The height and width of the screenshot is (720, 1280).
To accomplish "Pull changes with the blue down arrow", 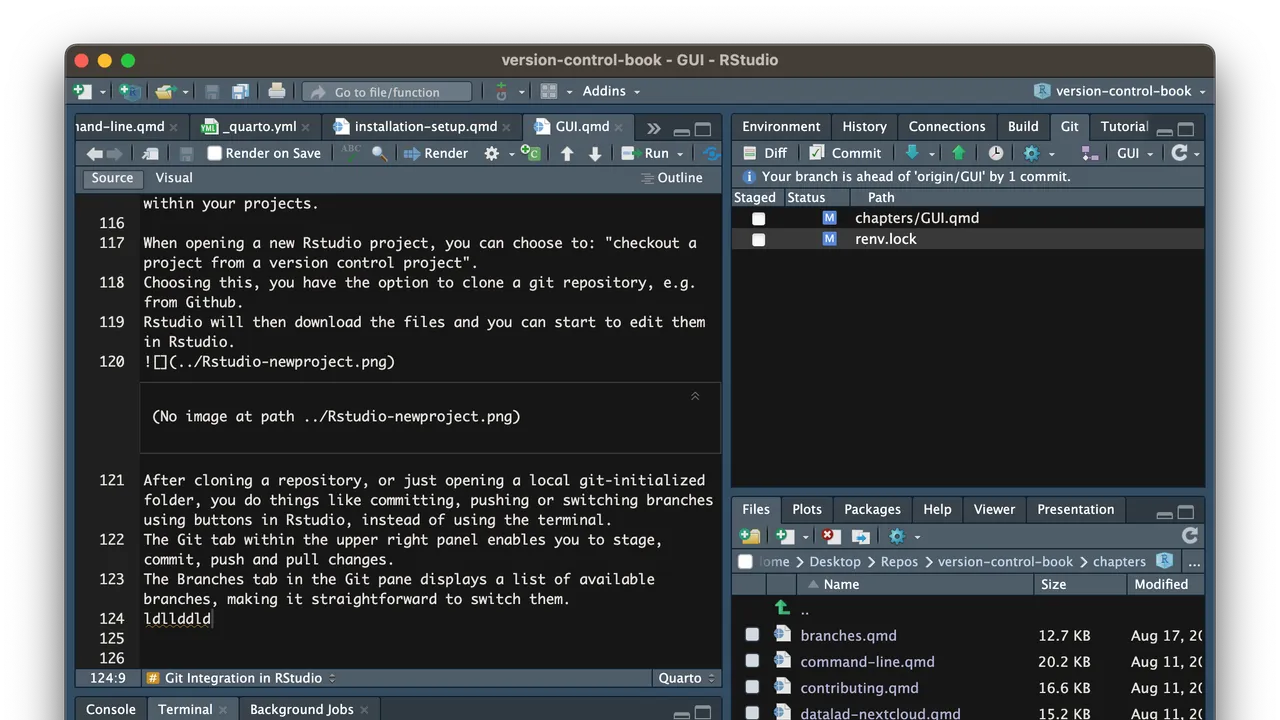I will [912, 153].
